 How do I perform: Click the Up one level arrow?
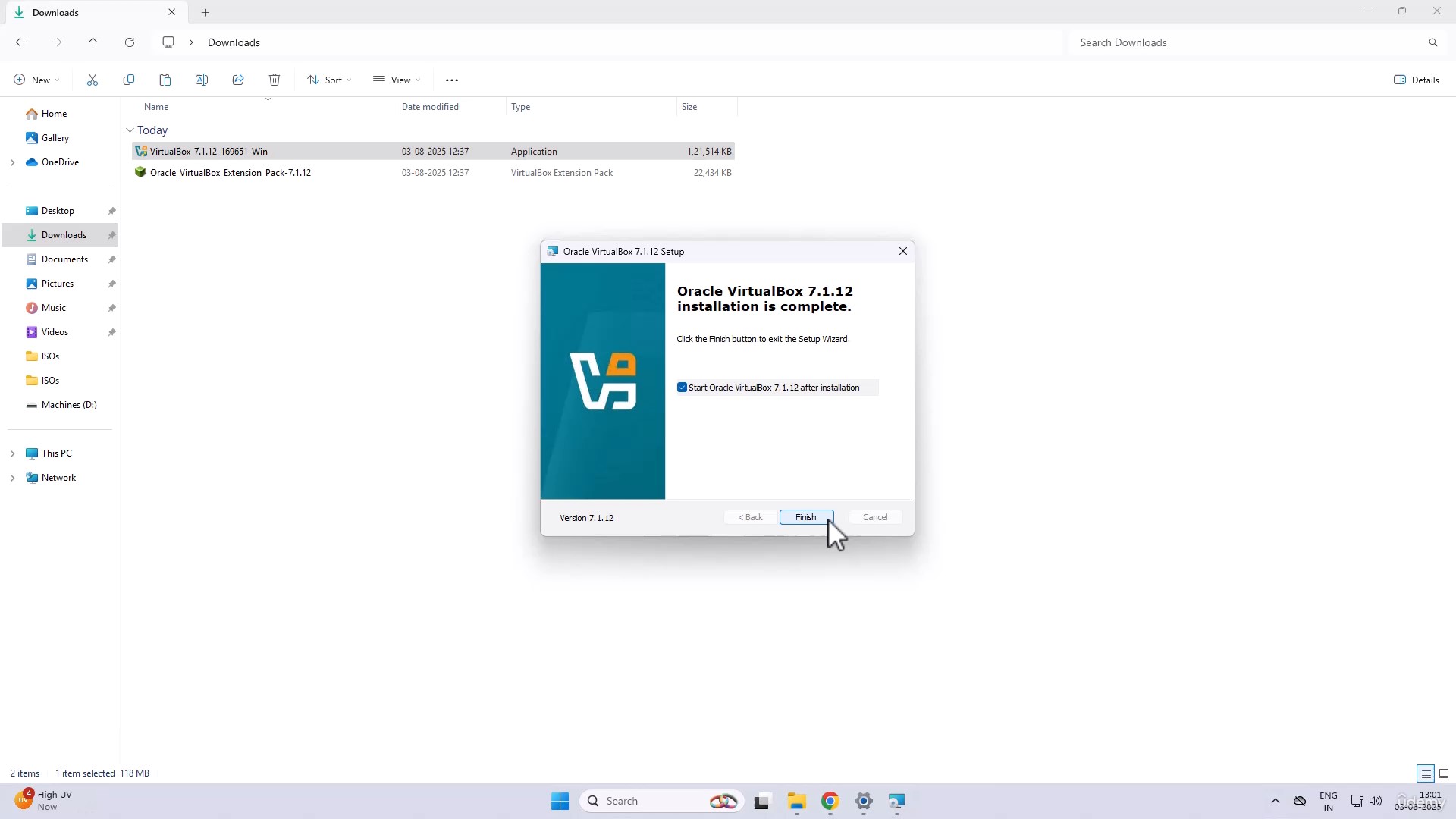pyautogui.click(x=93, y=42)
